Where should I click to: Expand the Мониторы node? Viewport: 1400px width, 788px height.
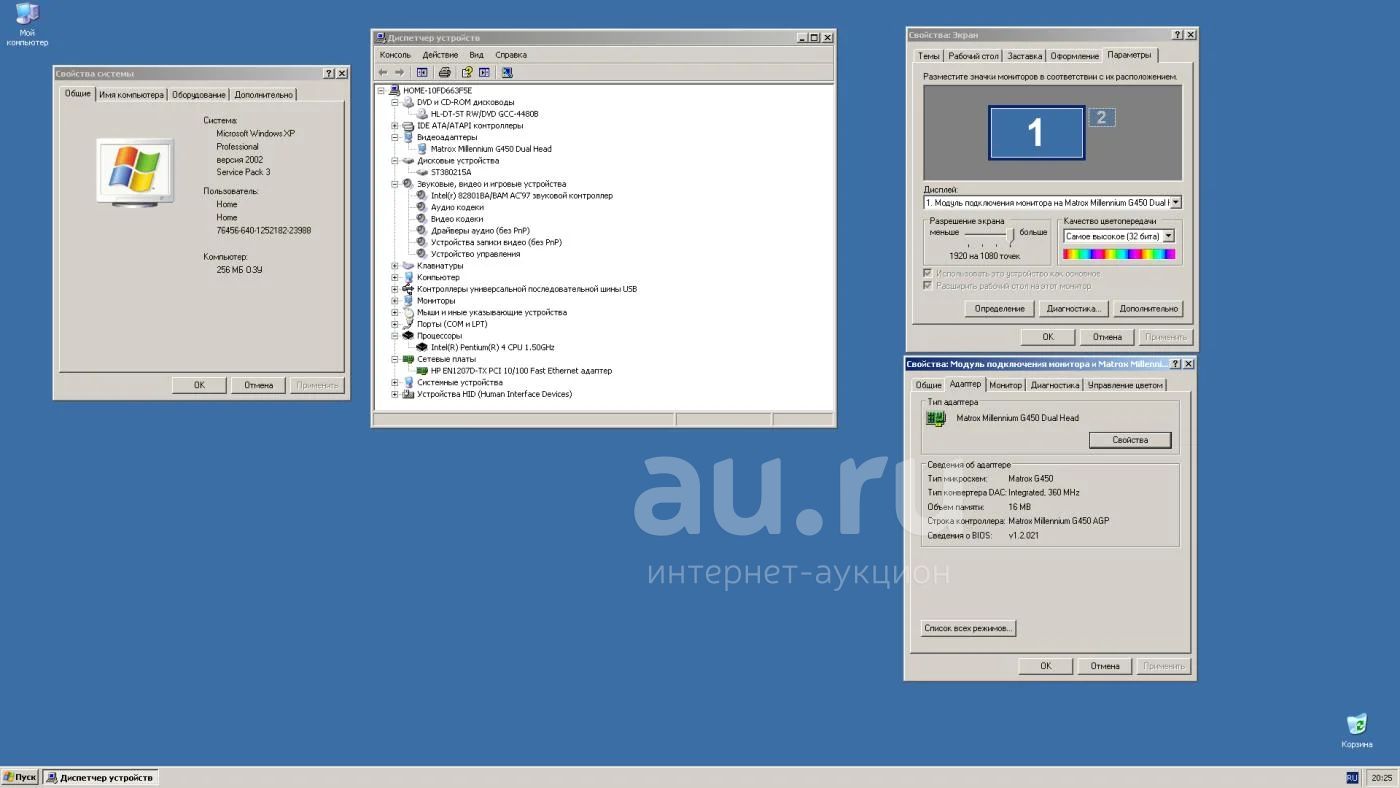(395, 301)
